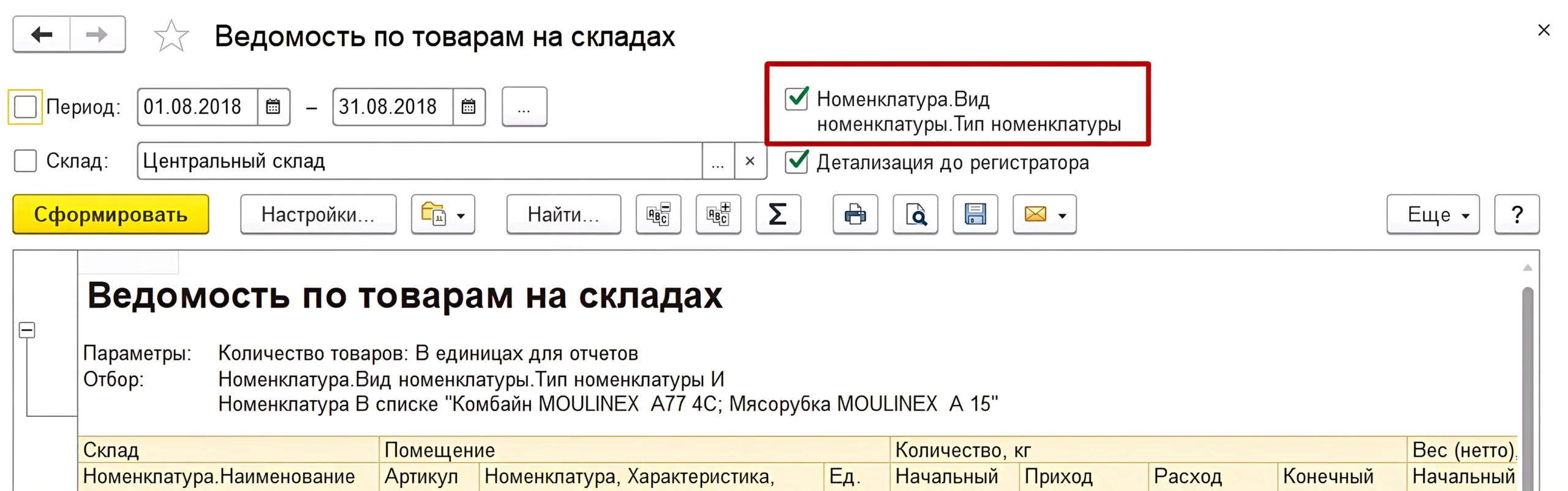
Task: Click the Сформировать button
Action: 111,215
